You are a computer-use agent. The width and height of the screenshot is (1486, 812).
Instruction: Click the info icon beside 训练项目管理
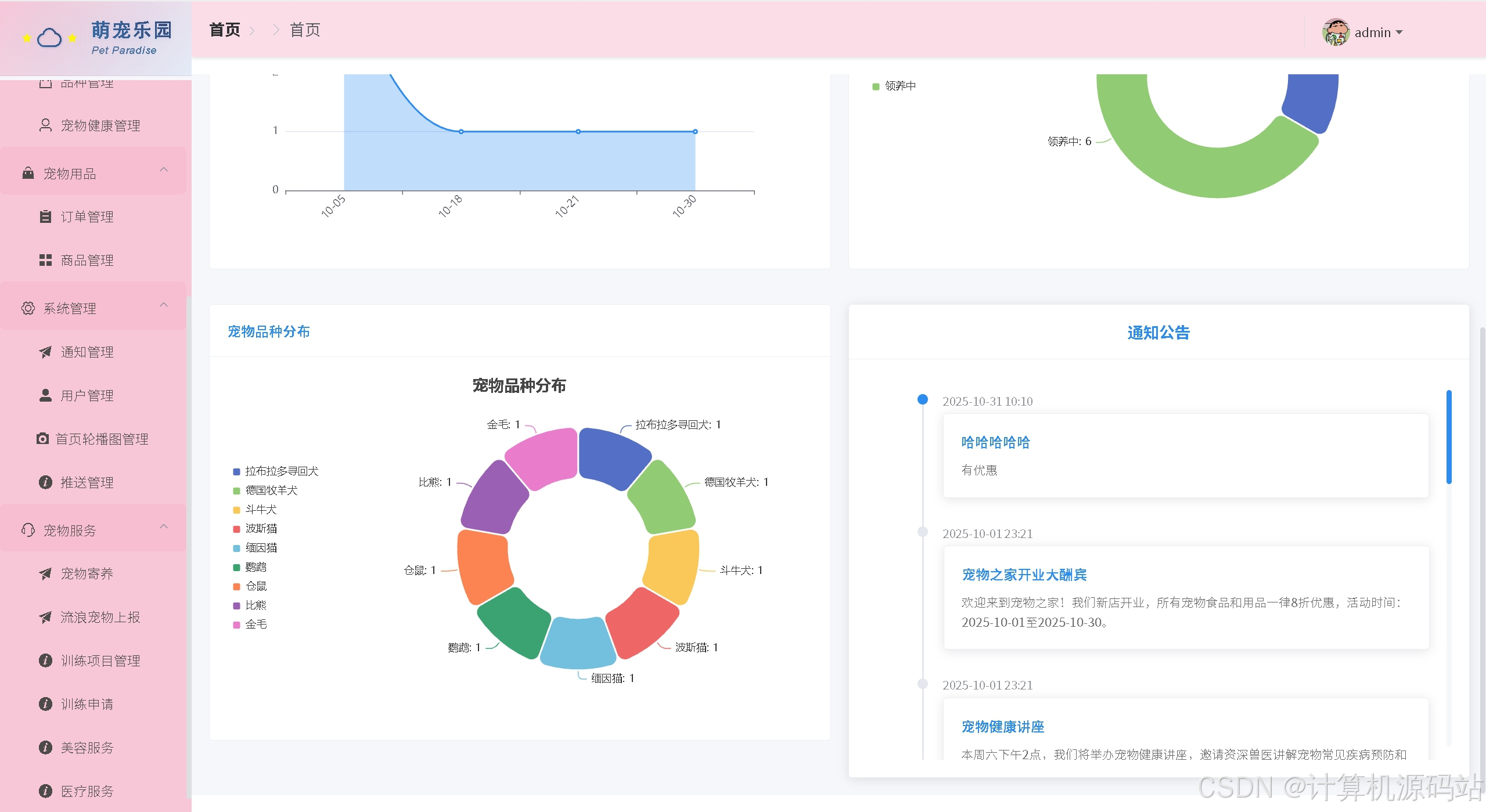coord(45,661)
